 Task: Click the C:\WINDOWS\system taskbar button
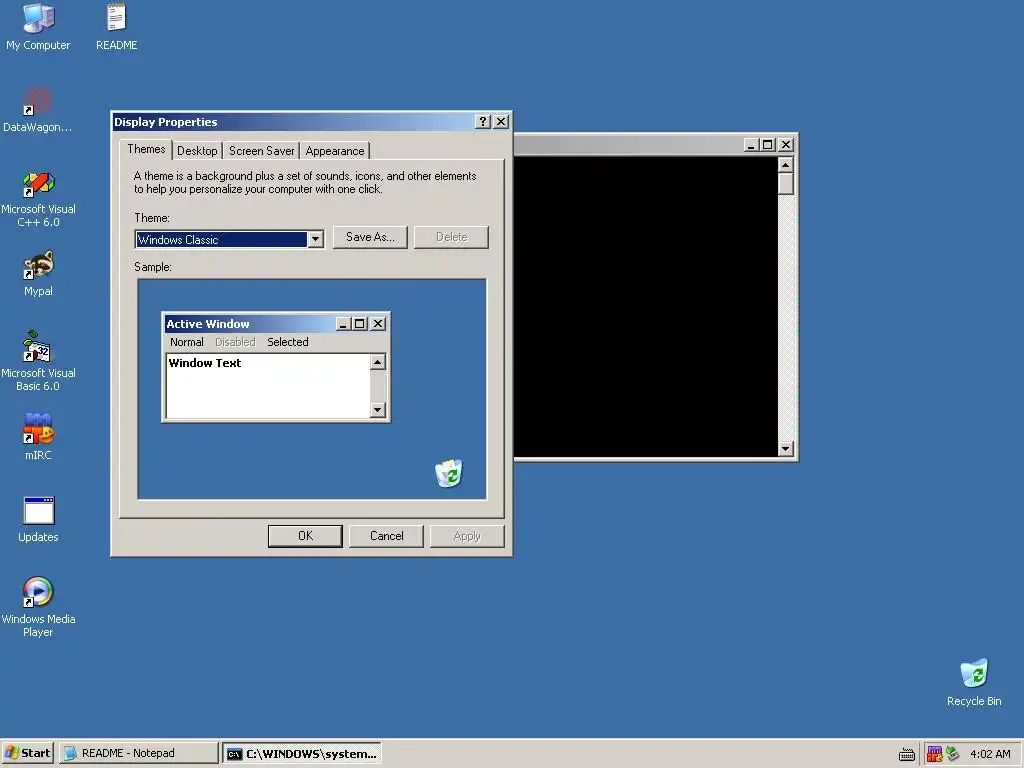click(302, 754)
